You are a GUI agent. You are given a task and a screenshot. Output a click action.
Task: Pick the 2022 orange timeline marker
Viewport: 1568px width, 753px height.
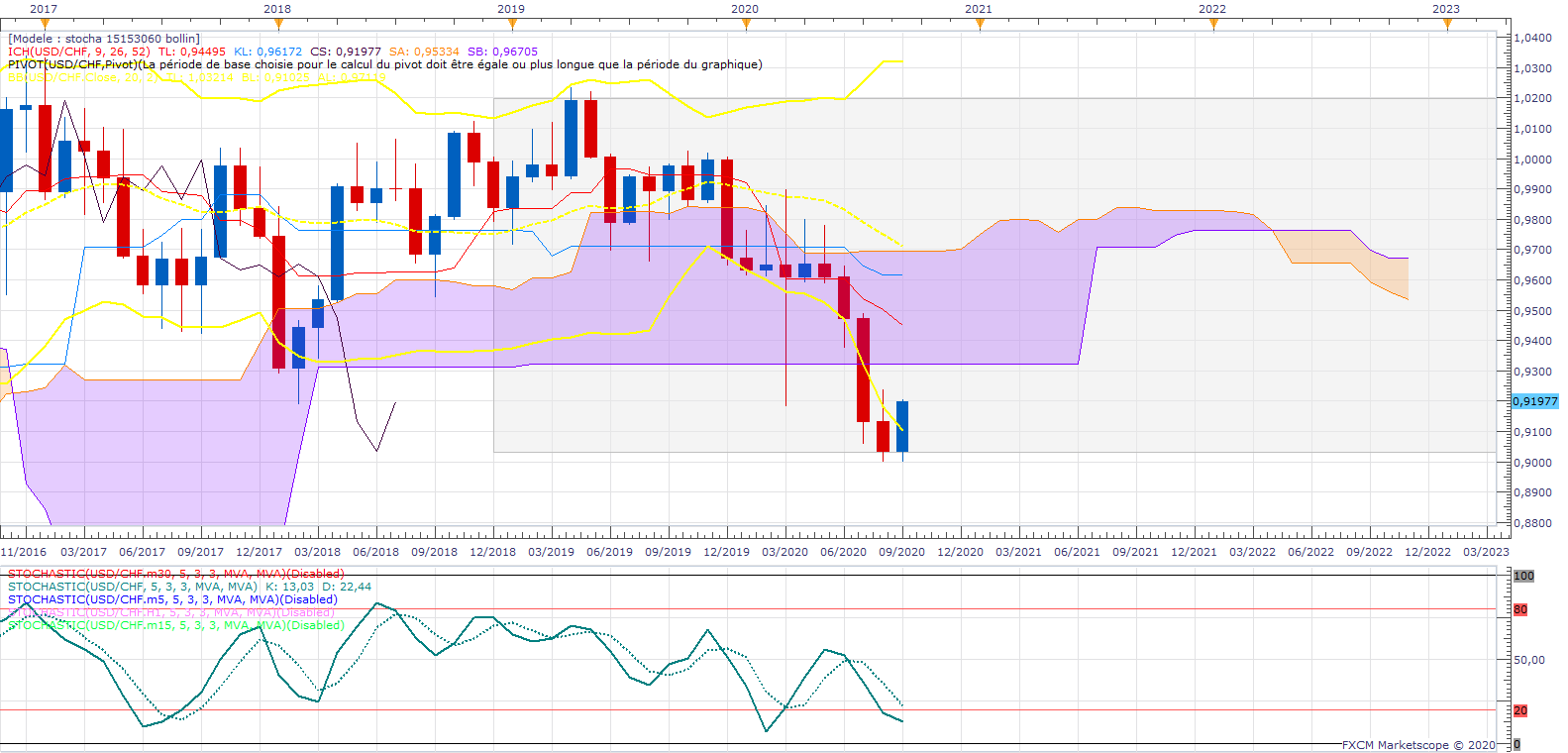click(x=1213, y=24)
